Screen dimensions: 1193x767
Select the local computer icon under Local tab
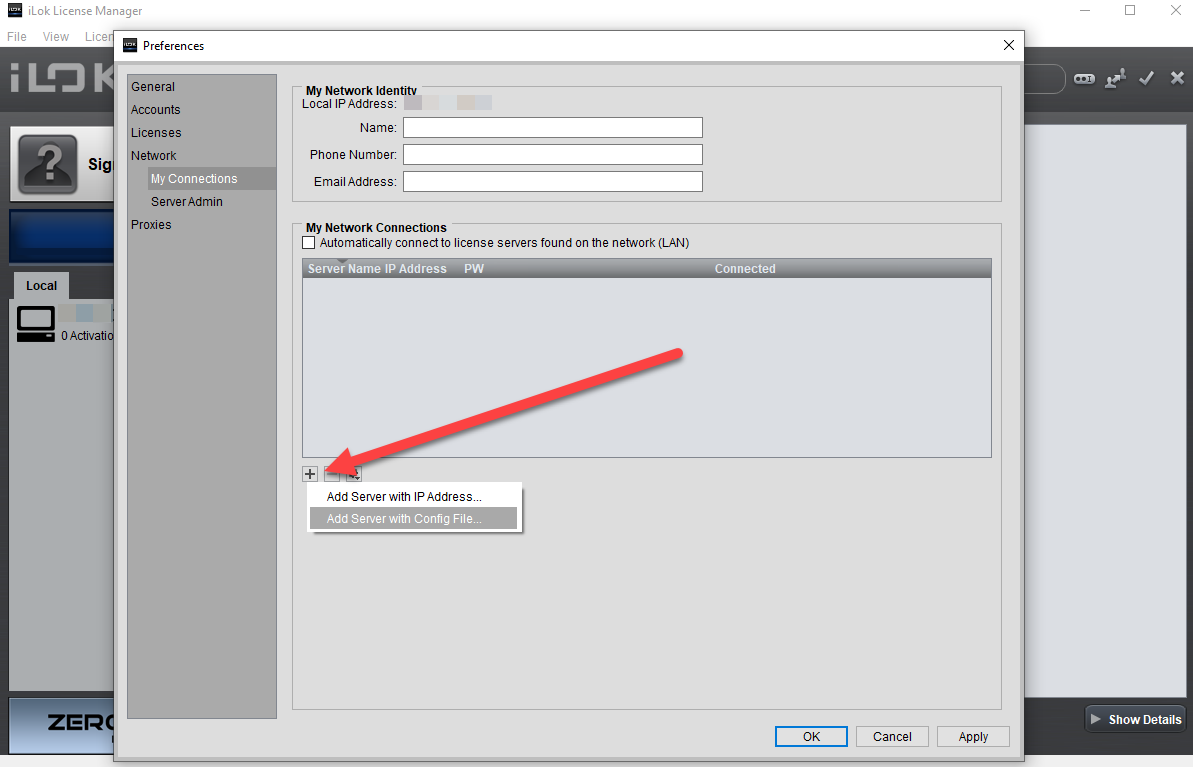(36, 324)
